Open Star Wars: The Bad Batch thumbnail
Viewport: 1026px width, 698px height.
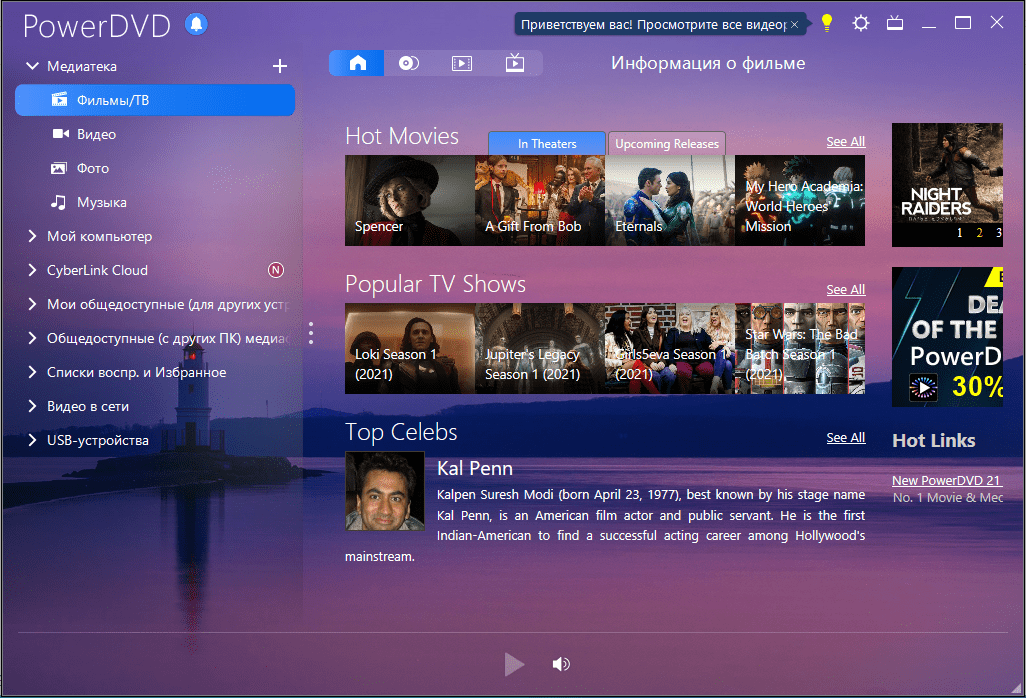[800, 348]
